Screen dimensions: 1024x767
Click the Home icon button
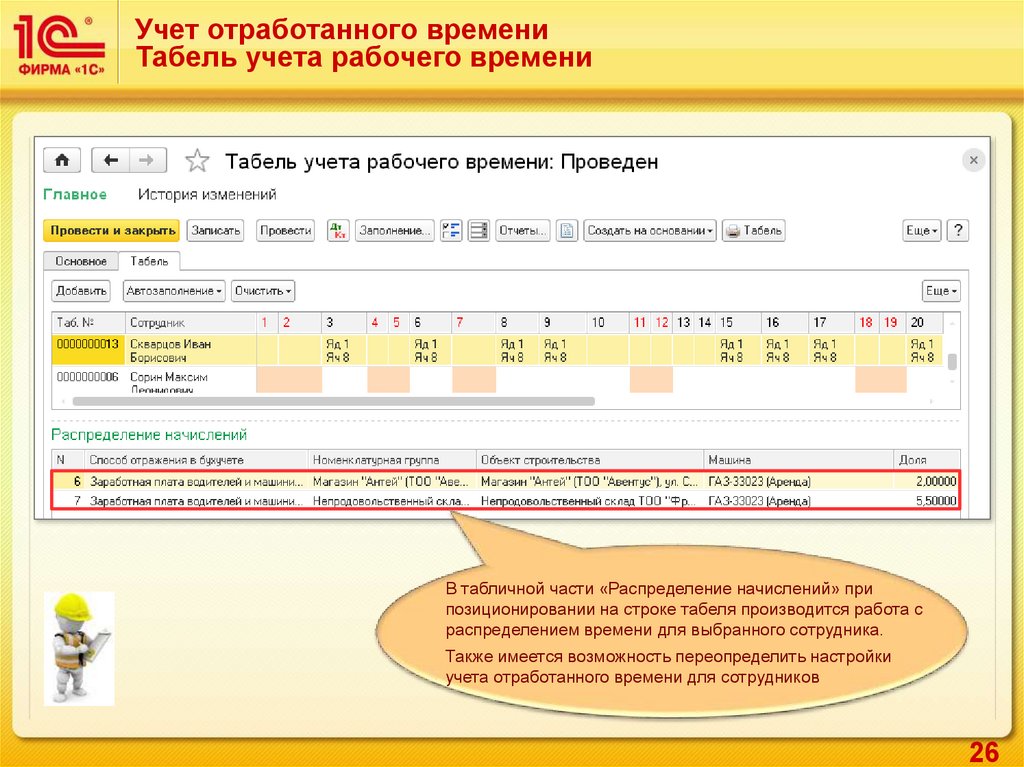click(x=61, y=161)
